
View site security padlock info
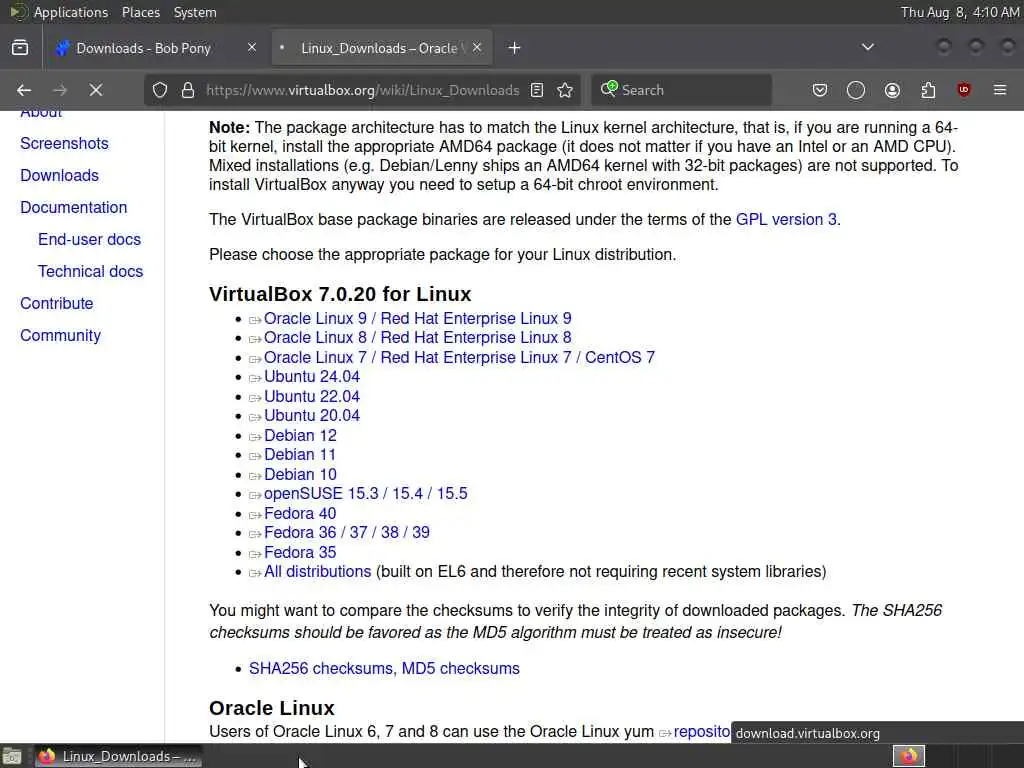(x=188, y=90)
